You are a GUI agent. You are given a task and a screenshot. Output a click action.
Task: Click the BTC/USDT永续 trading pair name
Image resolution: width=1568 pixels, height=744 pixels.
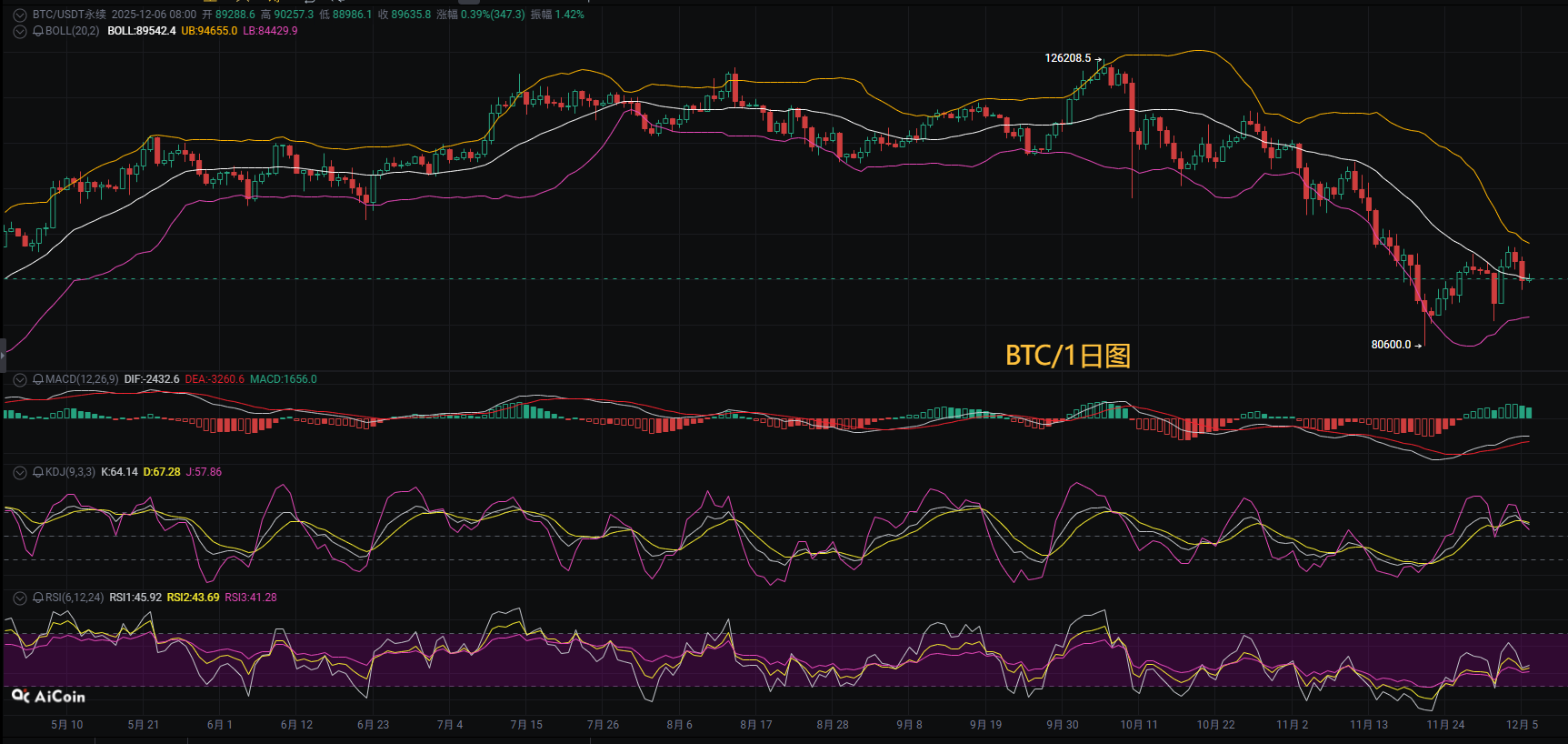(69, 15)
